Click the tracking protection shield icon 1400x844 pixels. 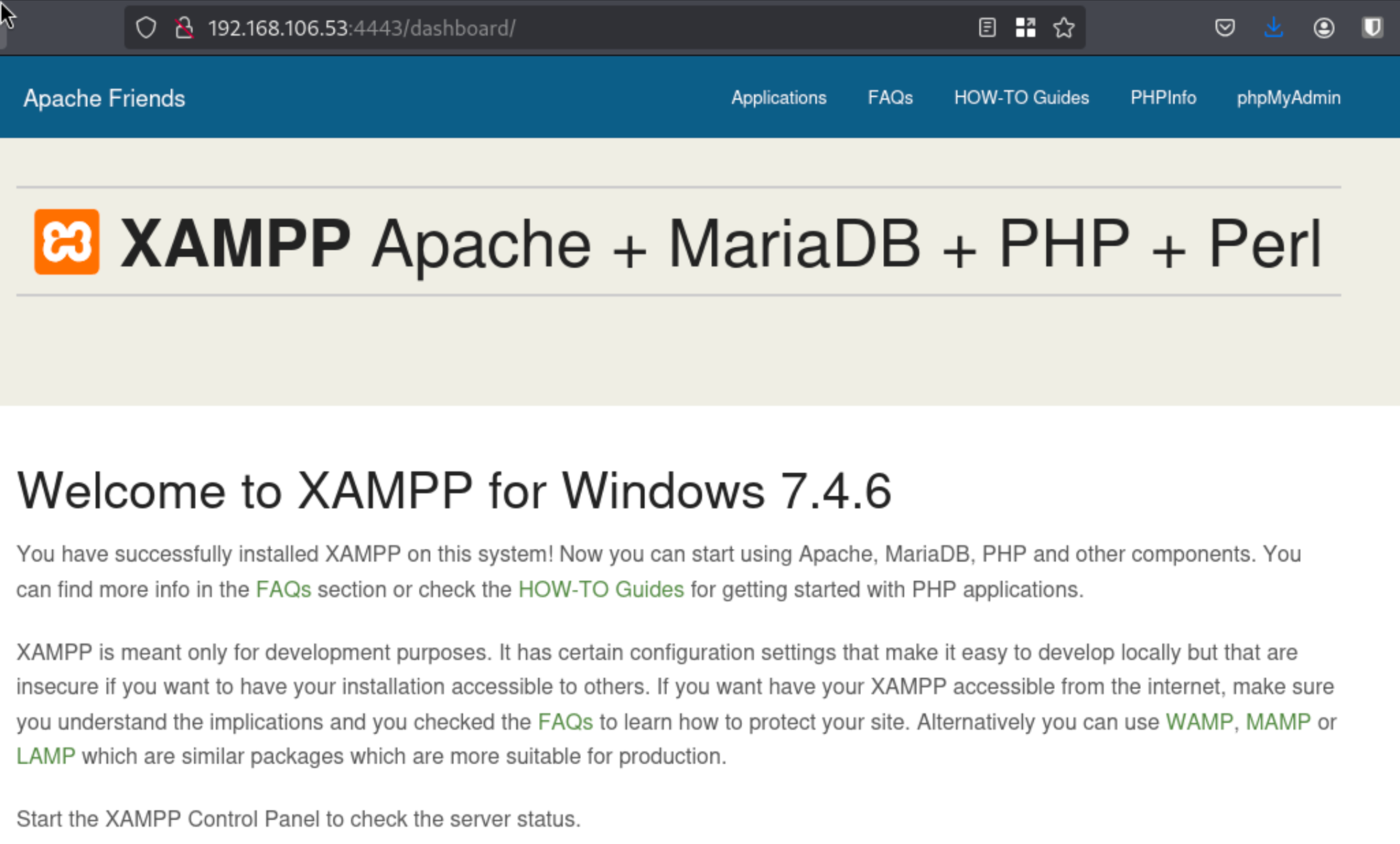tap(146, 28)
